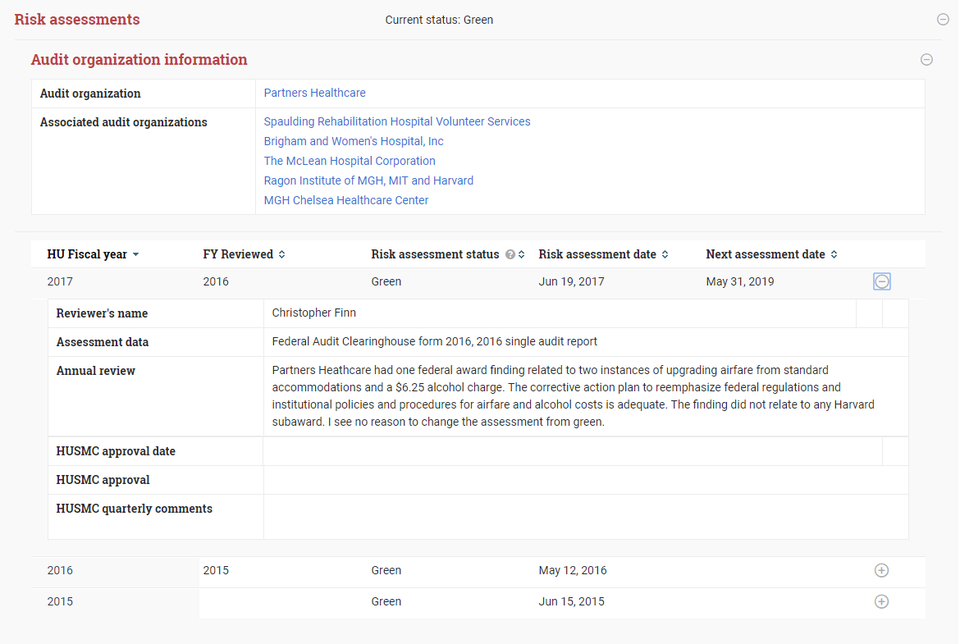
Task: Click the May 31, 2019 next assessment date
Action: click(740, 282)
